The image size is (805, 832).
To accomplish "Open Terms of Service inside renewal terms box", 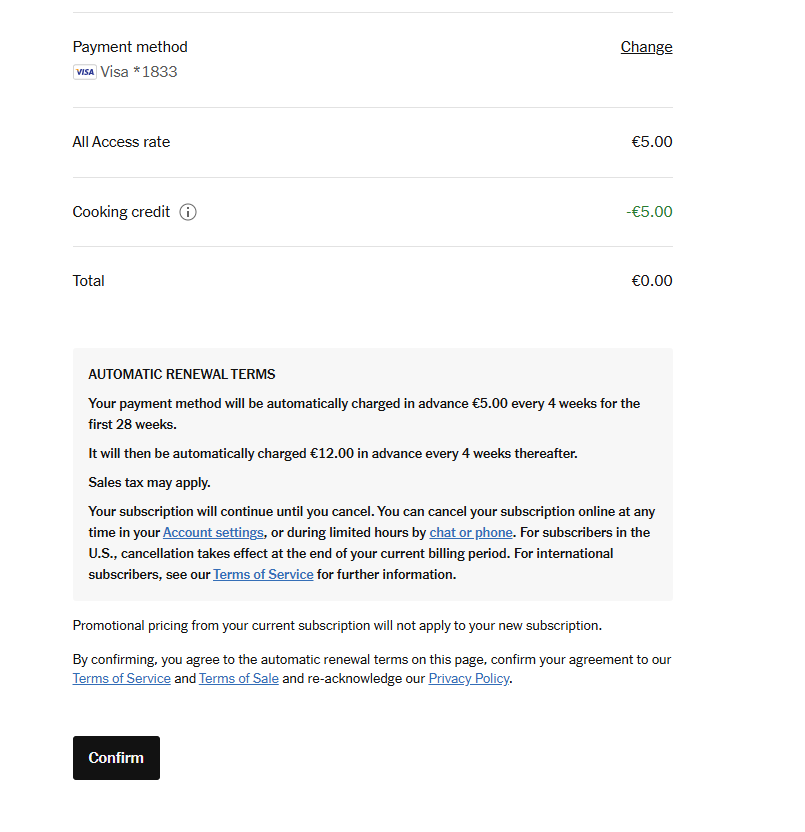I will [x=263, y=575].
